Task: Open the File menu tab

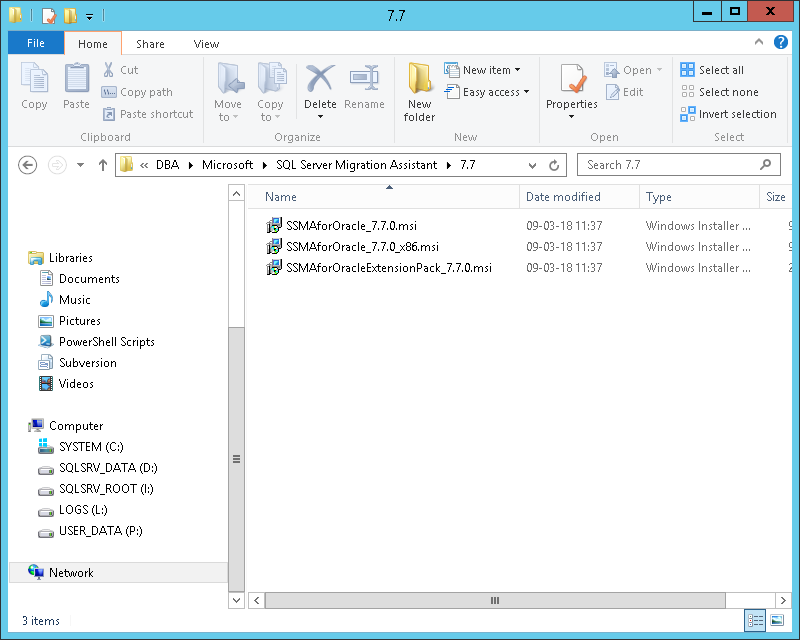Action: (x=36, y=43)
